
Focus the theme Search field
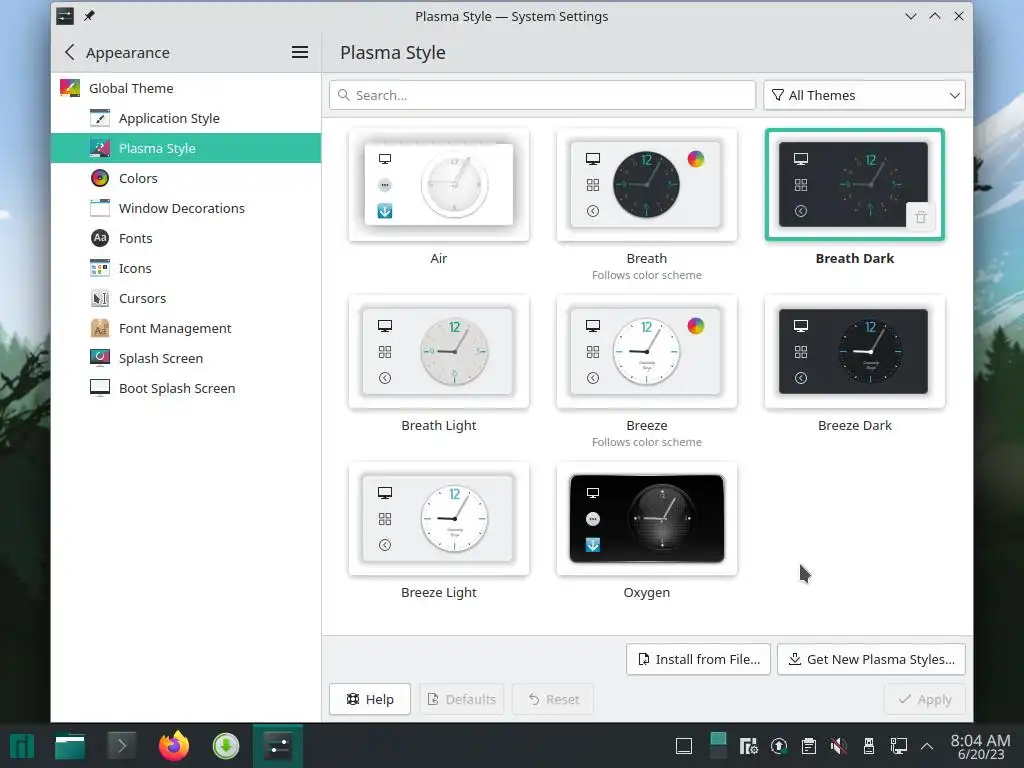[x=542, y=95]
